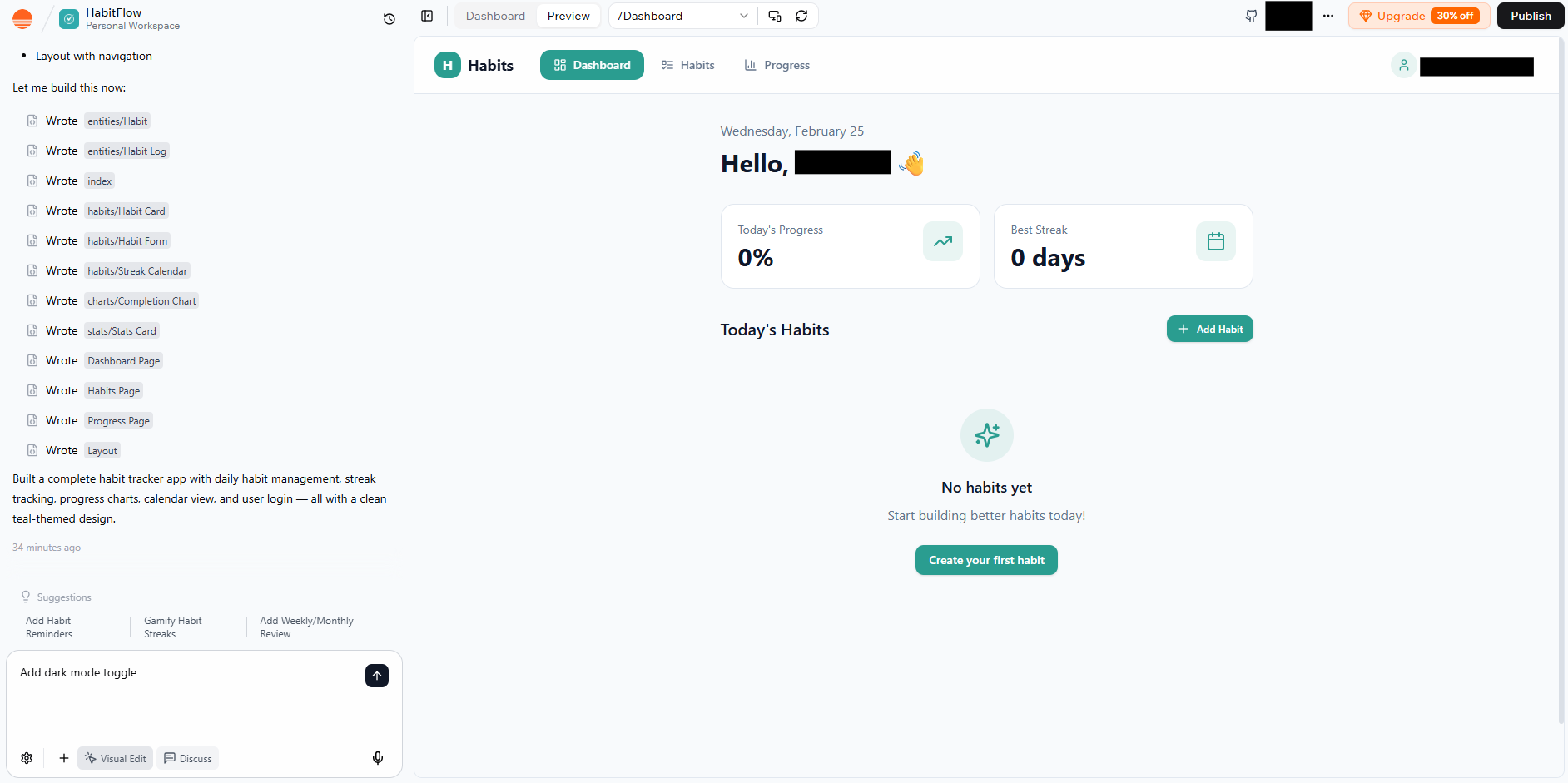The height and width of the screenshot is (783, 1568).
Task: Toggle Visual Edit mode
Action: (x=116, y=758)
